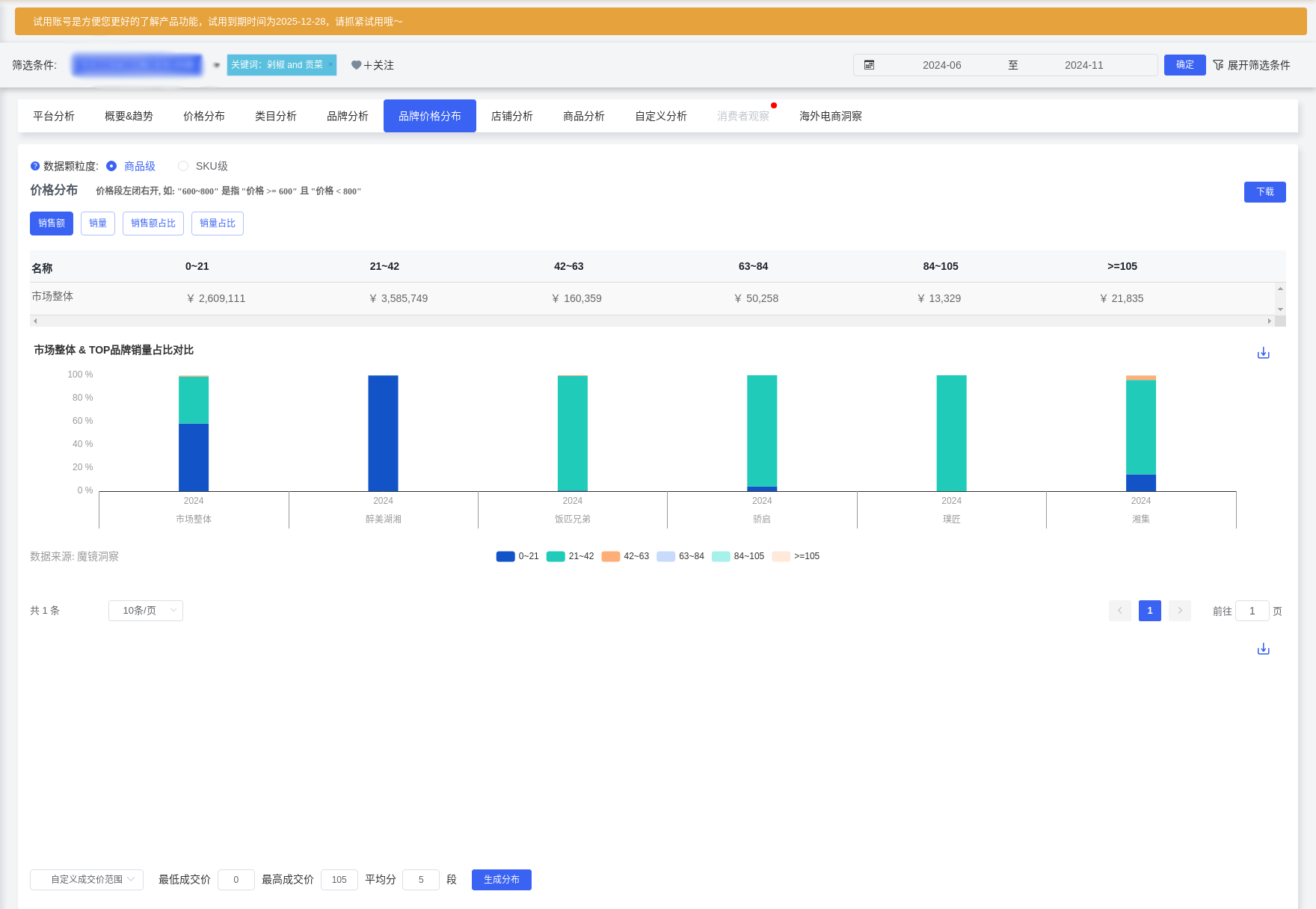Switch to the 品牌分析 tab

348,116
